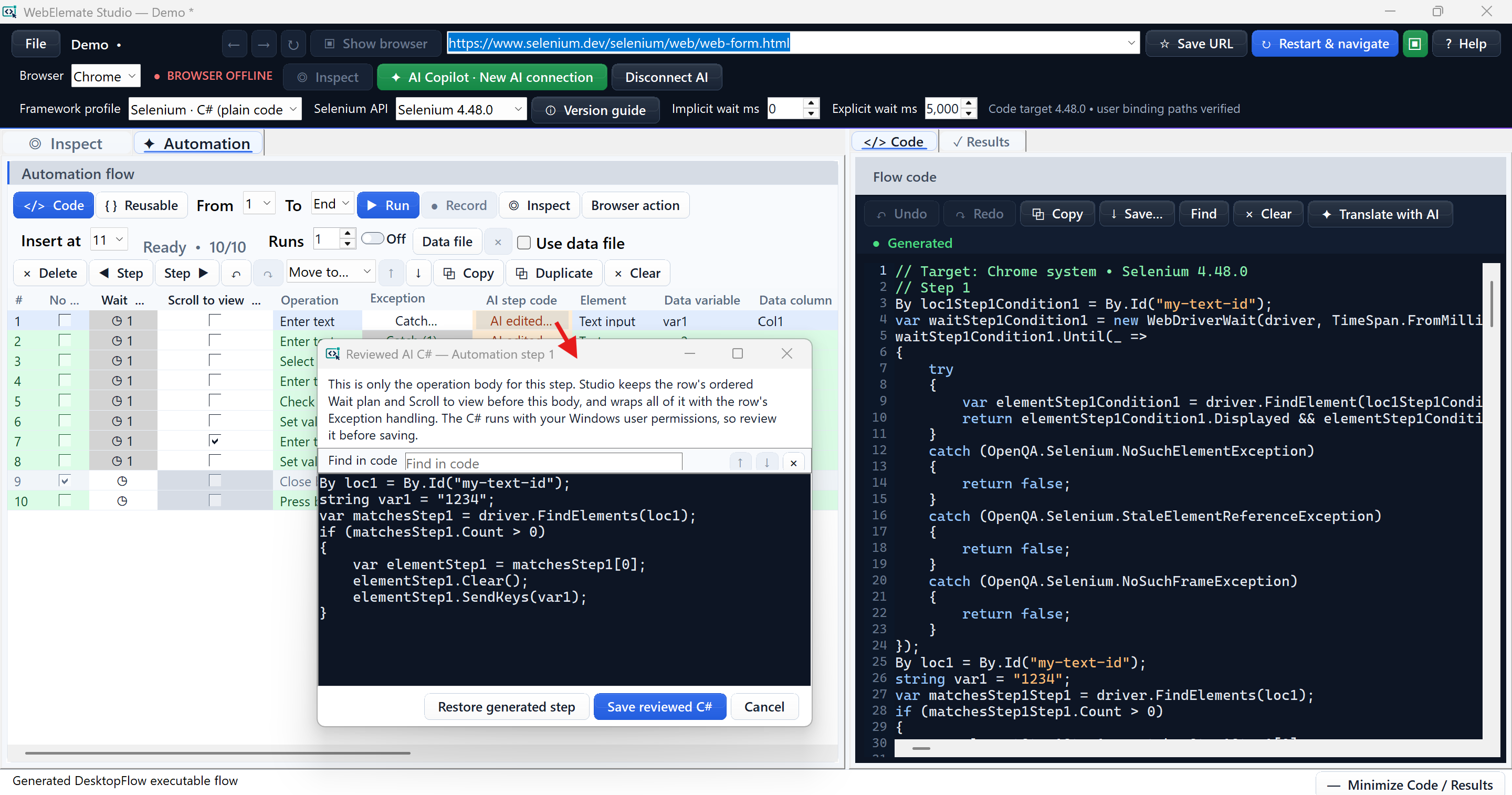Click the wait clock icon in row 10
1512x795 pixels.
pos(122,501)
